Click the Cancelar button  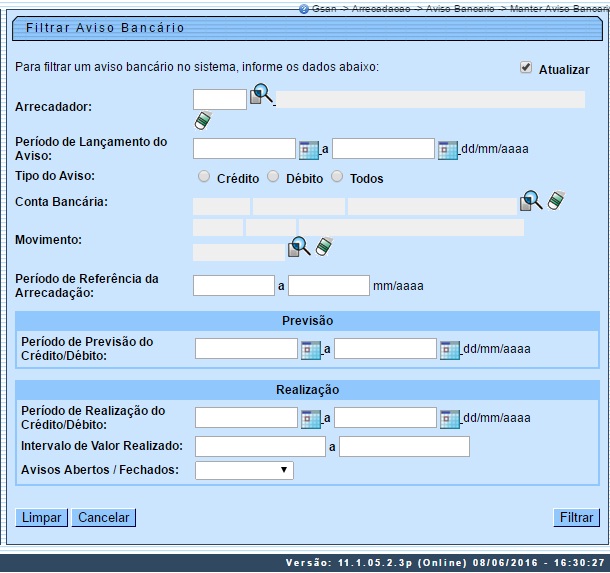tap(103, 518)
